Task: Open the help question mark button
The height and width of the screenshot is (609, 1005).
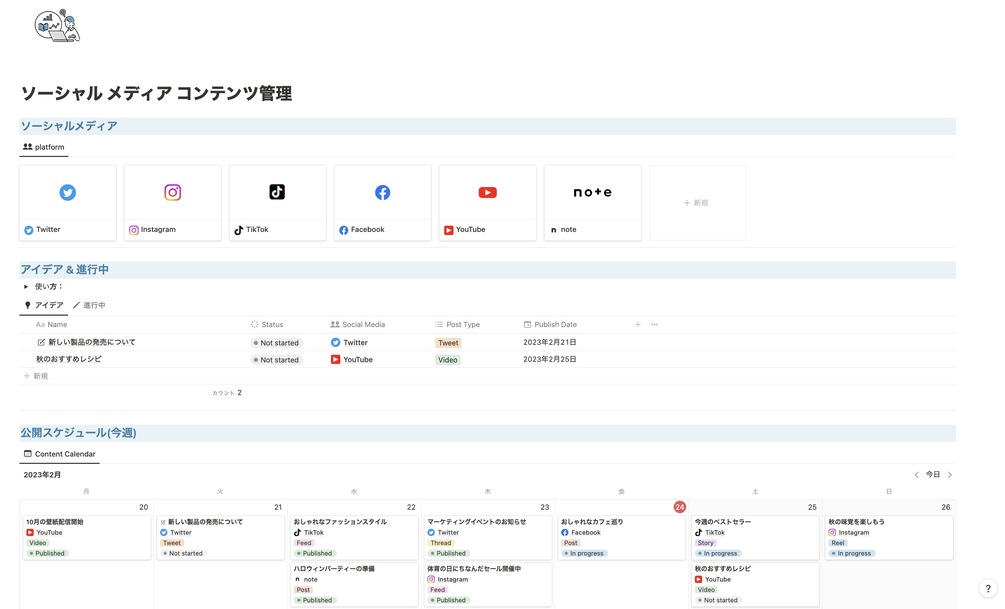Action: click(x=988, y=589)
